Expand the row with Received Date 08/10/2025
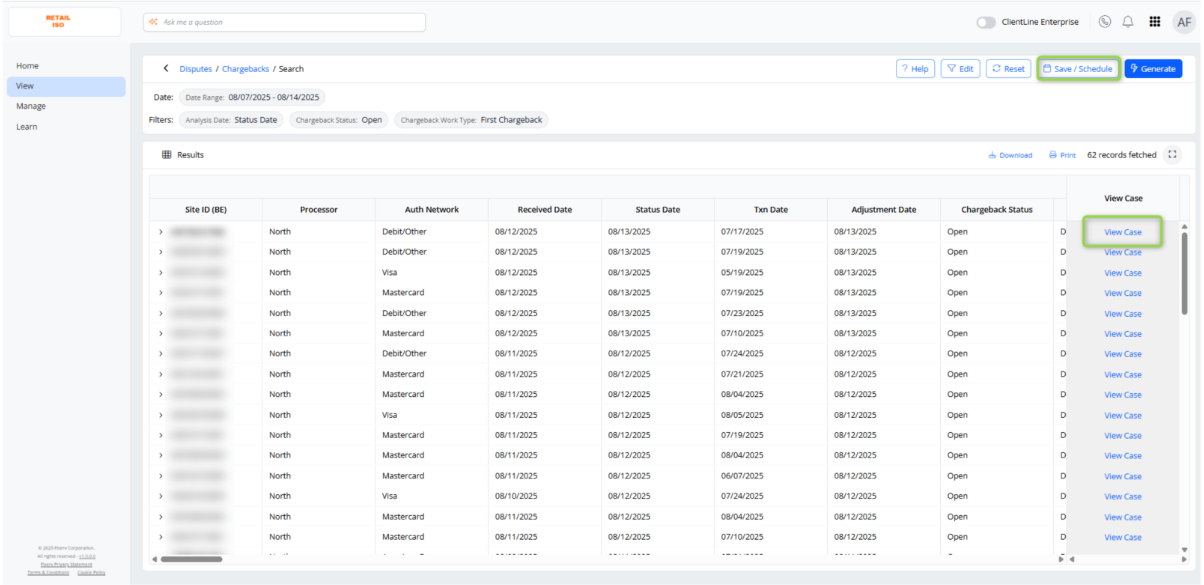The image size is (1204, 585). coord(160,496)
